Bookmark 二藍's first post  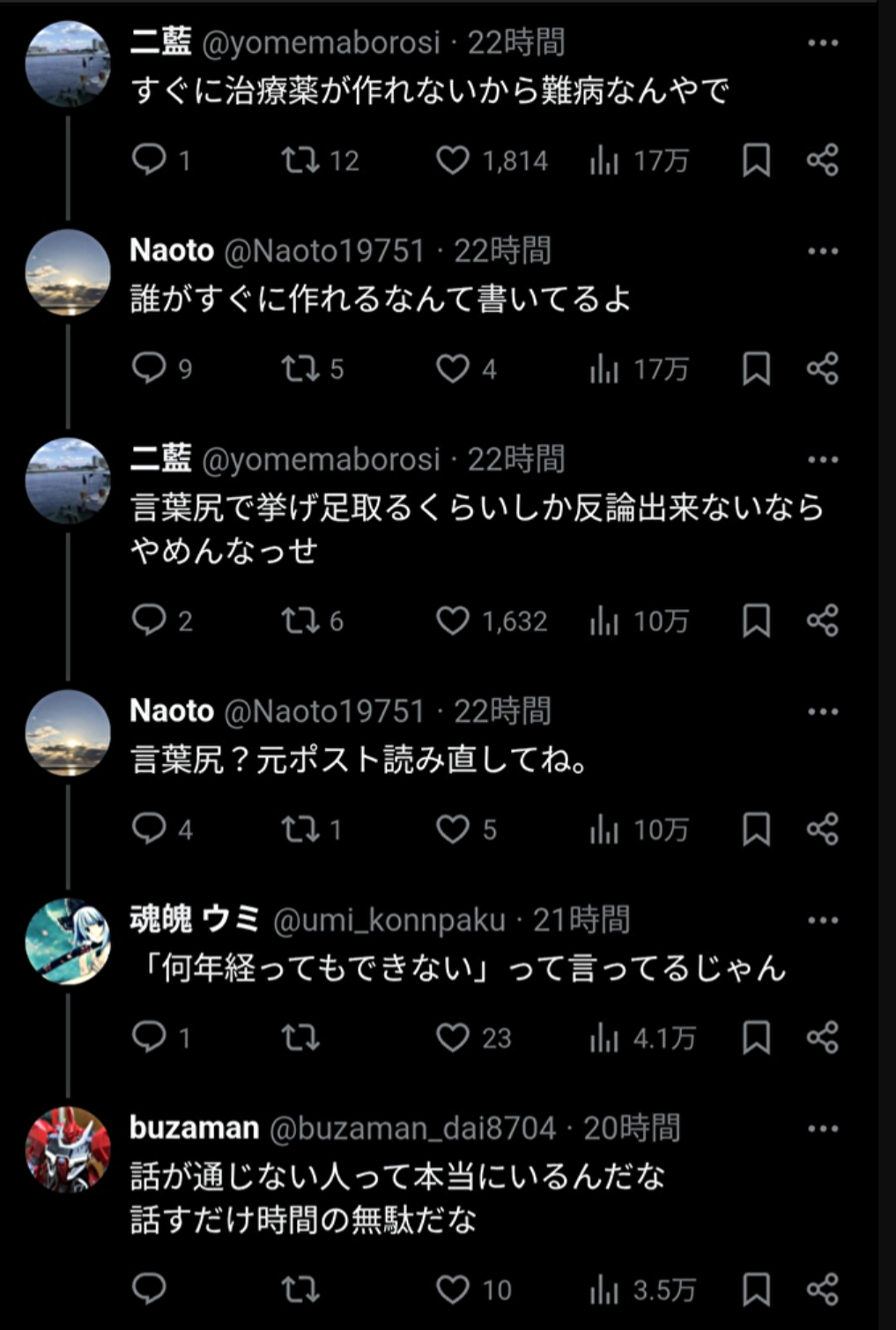tap(756, 160)
